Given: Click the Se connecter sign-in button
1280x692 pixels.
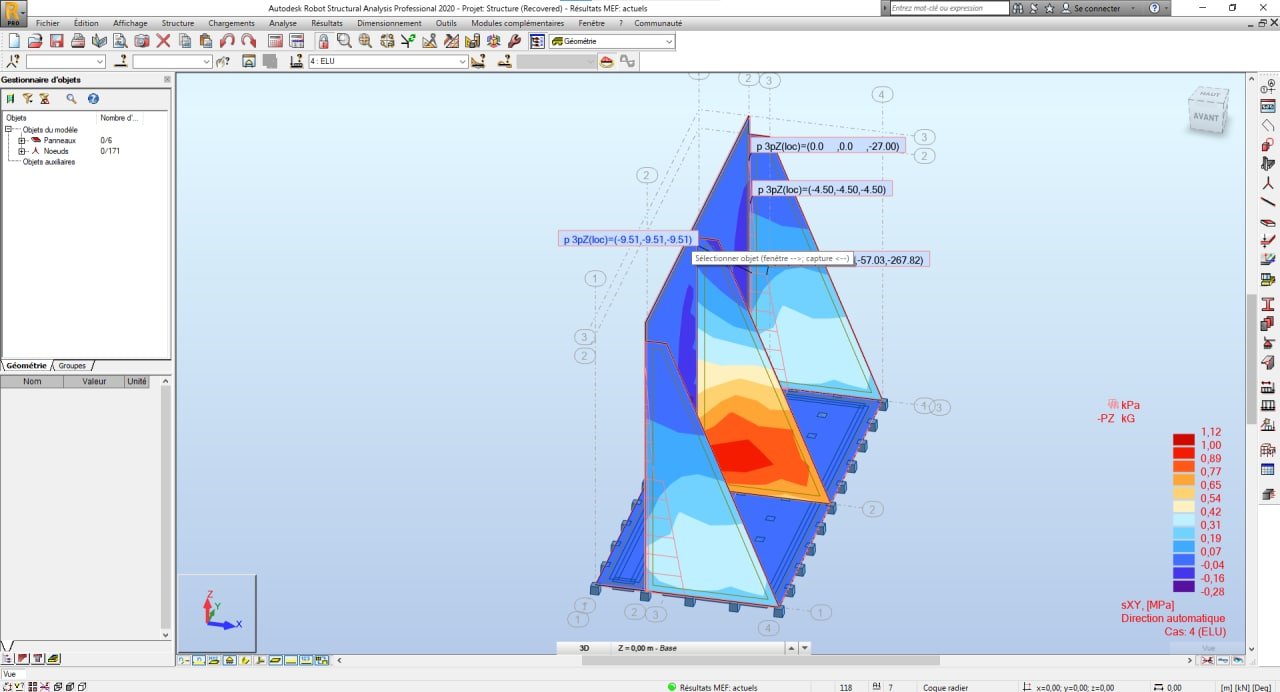Looking at the screenshot, I should 1096,8.
